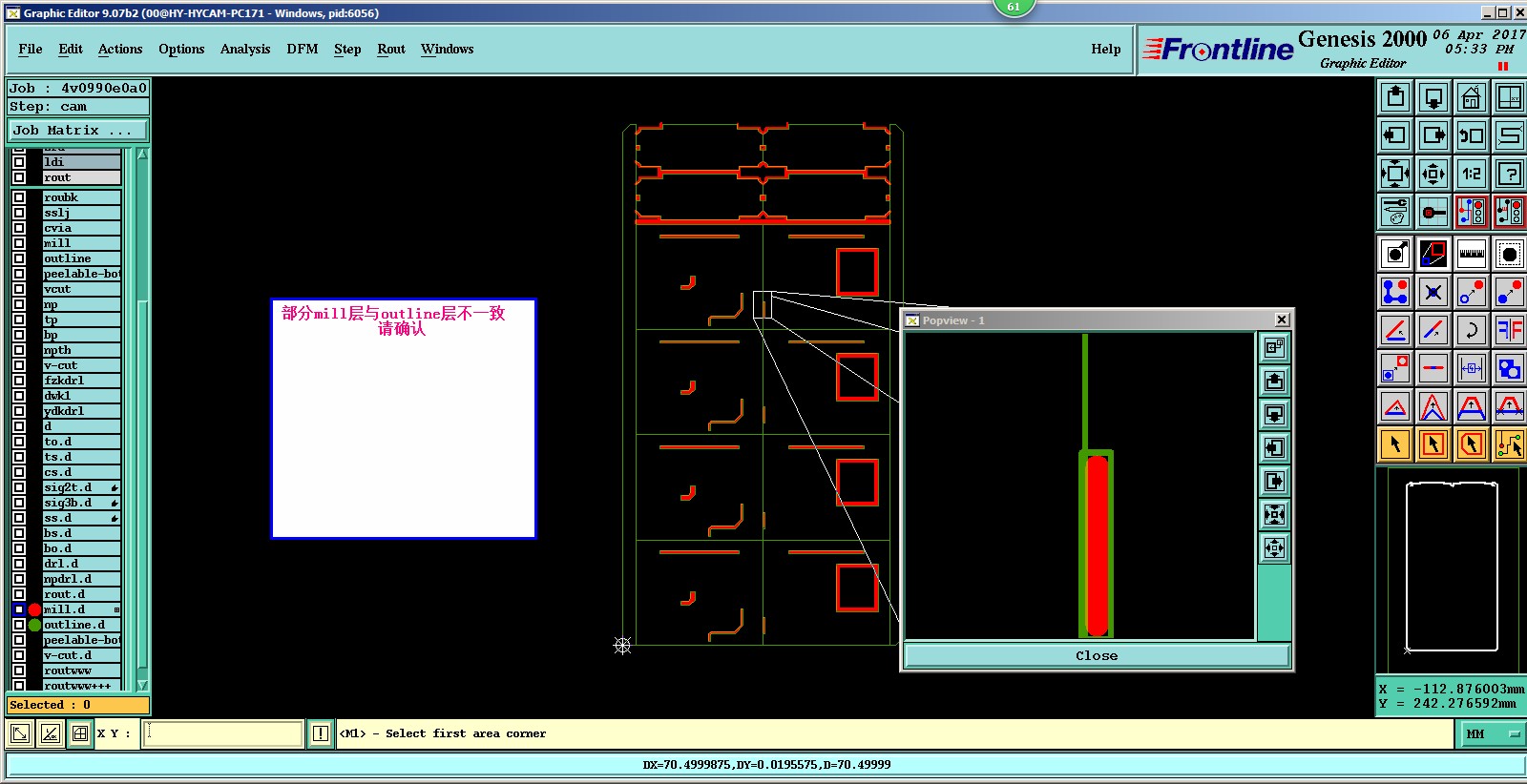Open the Job Matrix button
Screen dimensions: 1527x784
78,130
